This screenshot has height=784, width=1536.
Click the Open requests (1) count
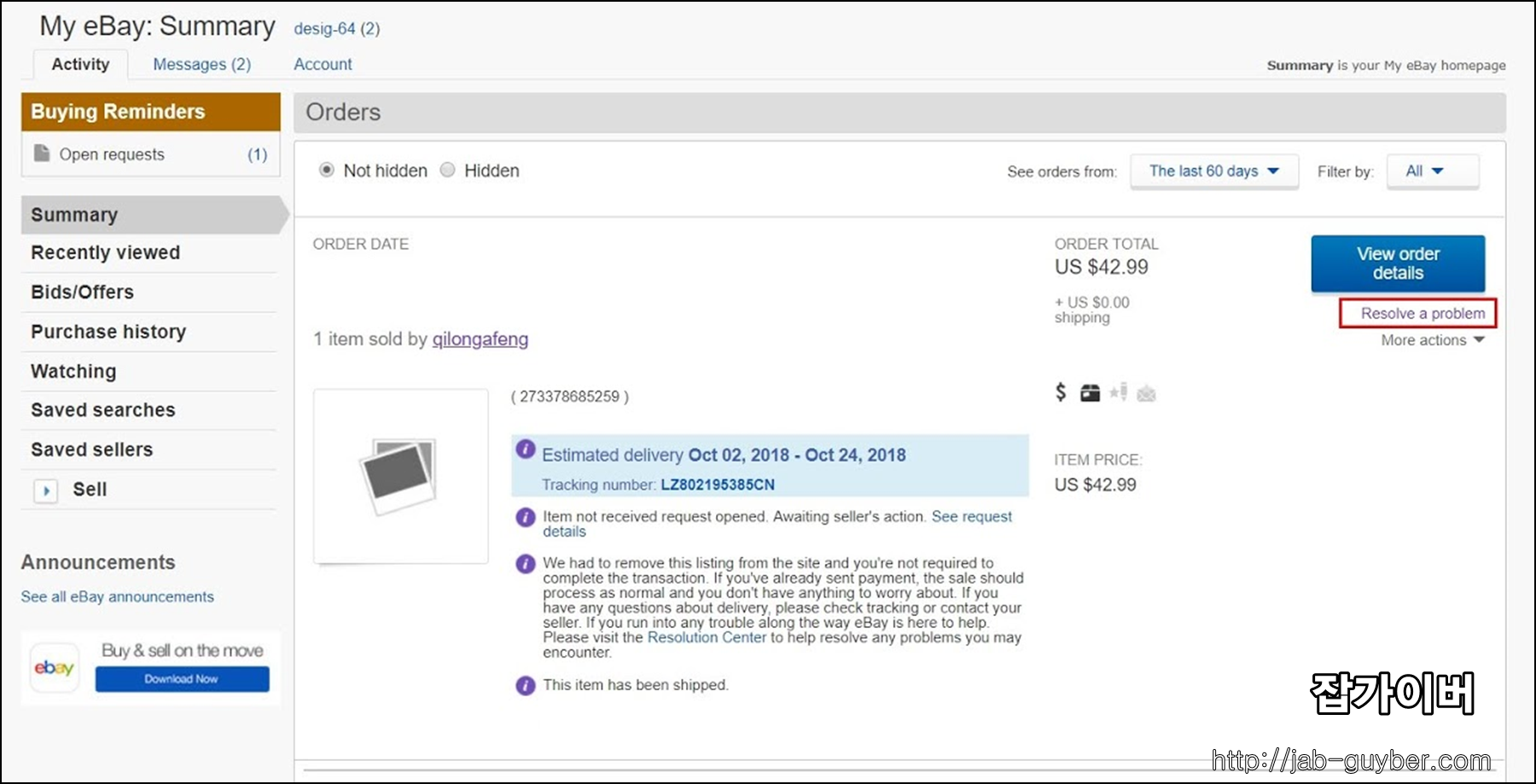[257, 154]
